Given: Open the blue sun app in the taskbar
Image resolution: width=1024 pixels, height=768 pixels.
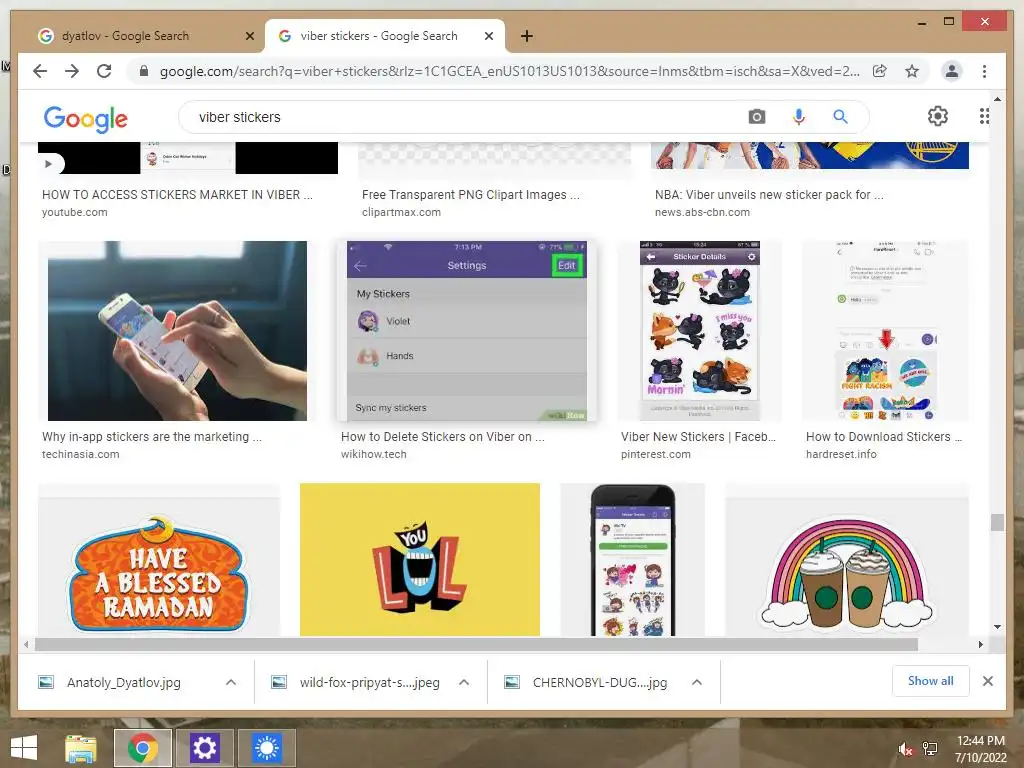Looking at the screenshot, I should pyautogui.click(x=266, y=748).
